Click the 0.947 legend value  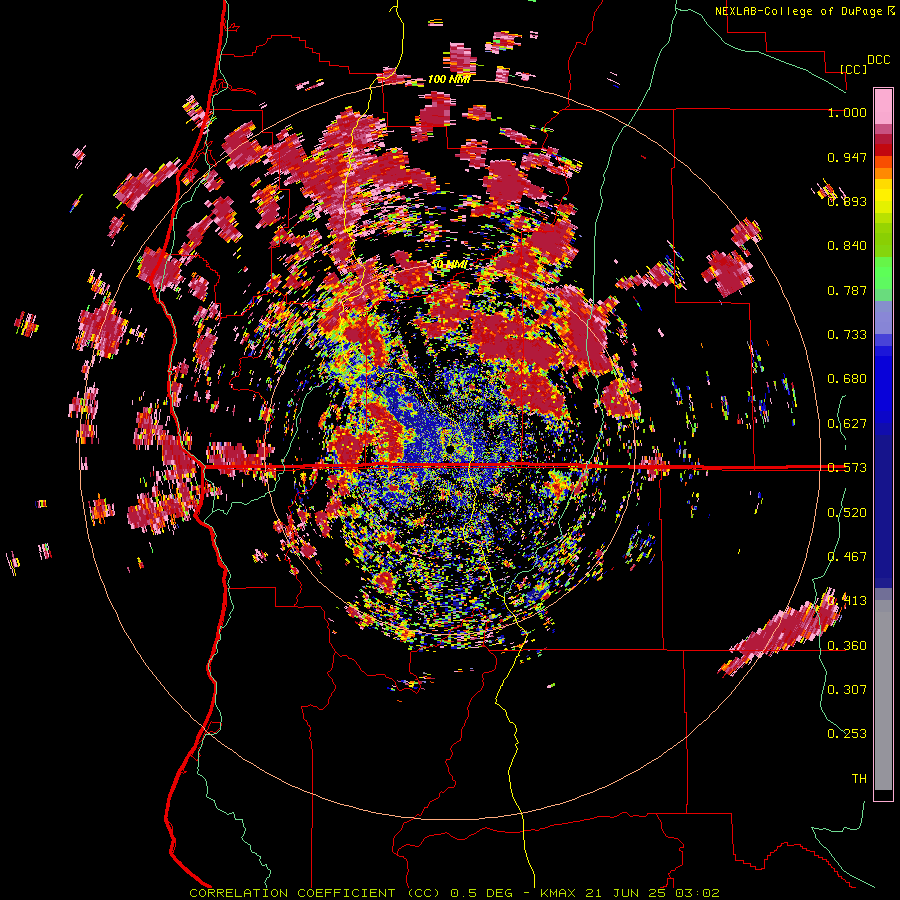[847, 157]
